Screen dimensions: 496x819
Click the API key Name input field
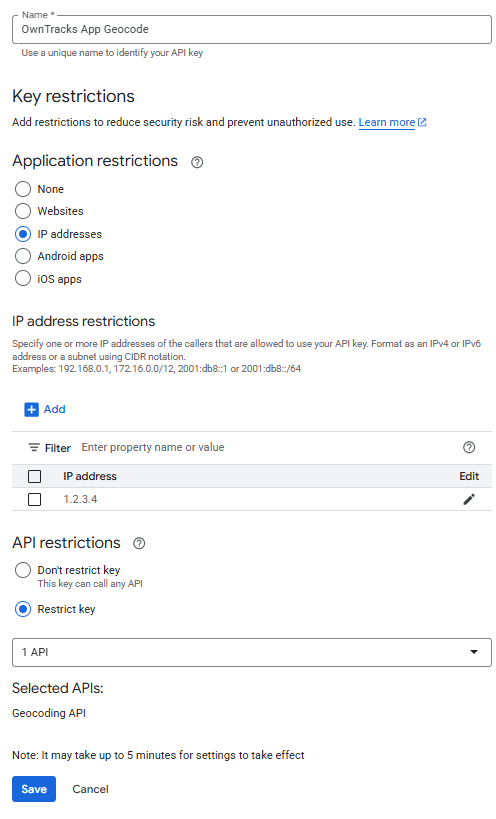pos(252,29)
